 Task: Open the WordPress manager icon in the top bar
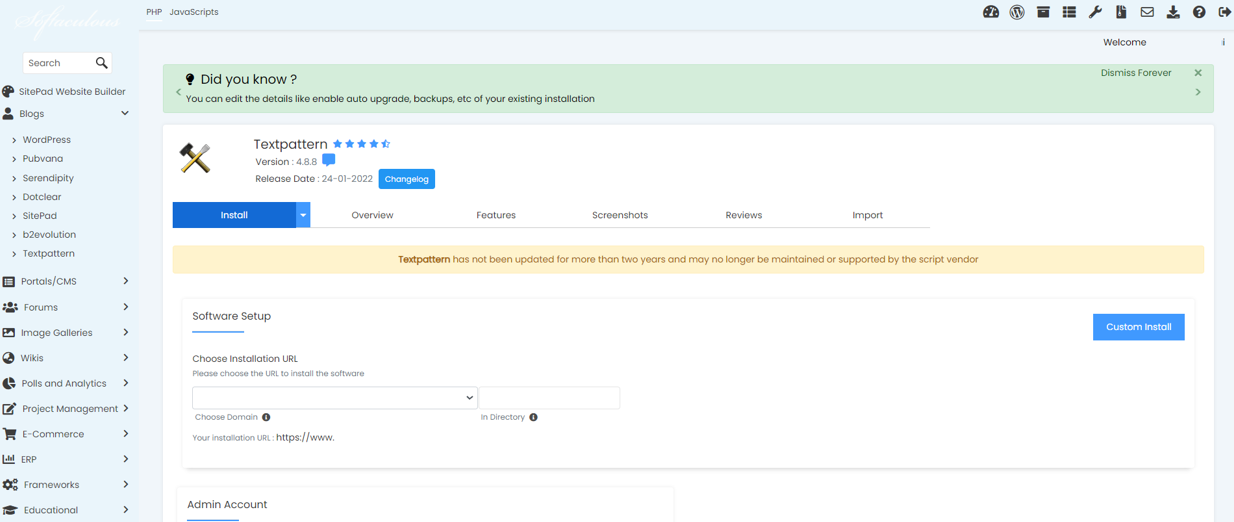click(x=1017, y=12)
